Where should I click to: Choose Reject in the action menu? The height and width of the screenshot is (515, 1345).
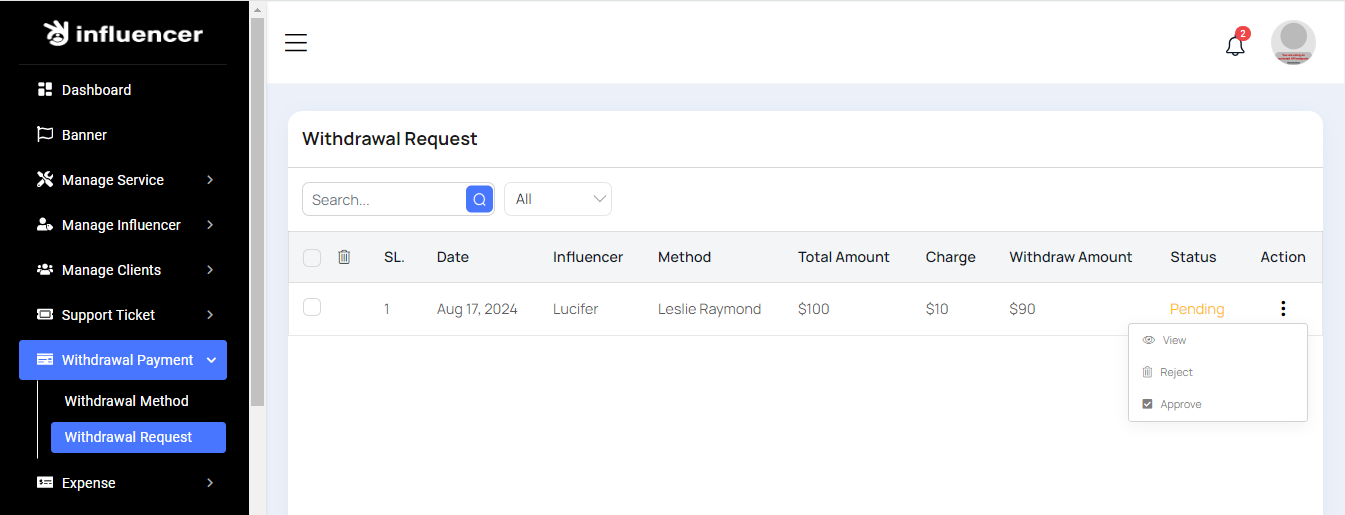tap(1176, 372)
